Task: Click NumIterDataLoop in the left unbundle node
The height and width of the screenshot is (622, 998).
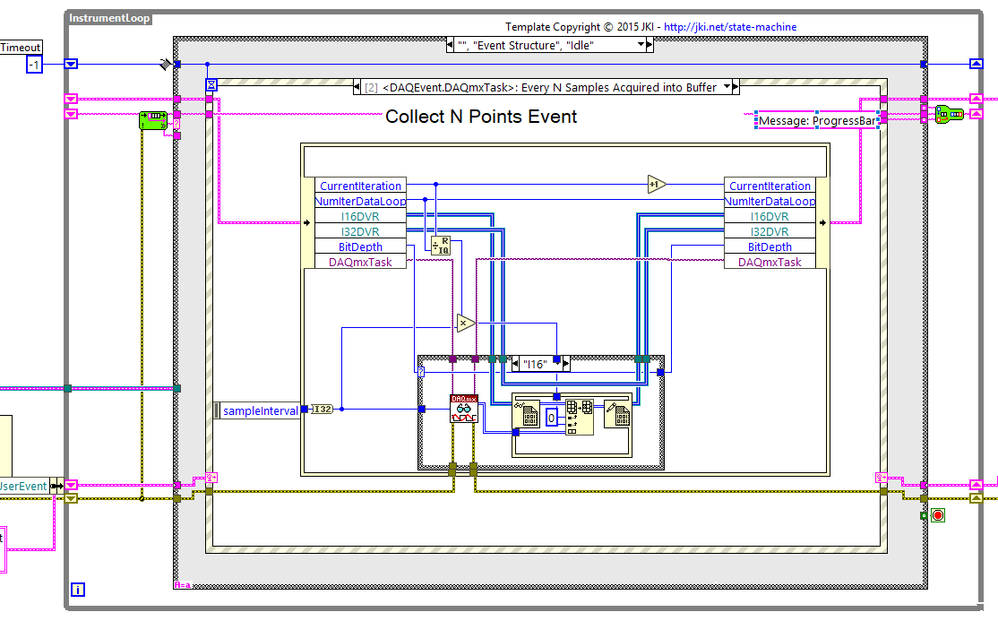Action: (360, 201)
